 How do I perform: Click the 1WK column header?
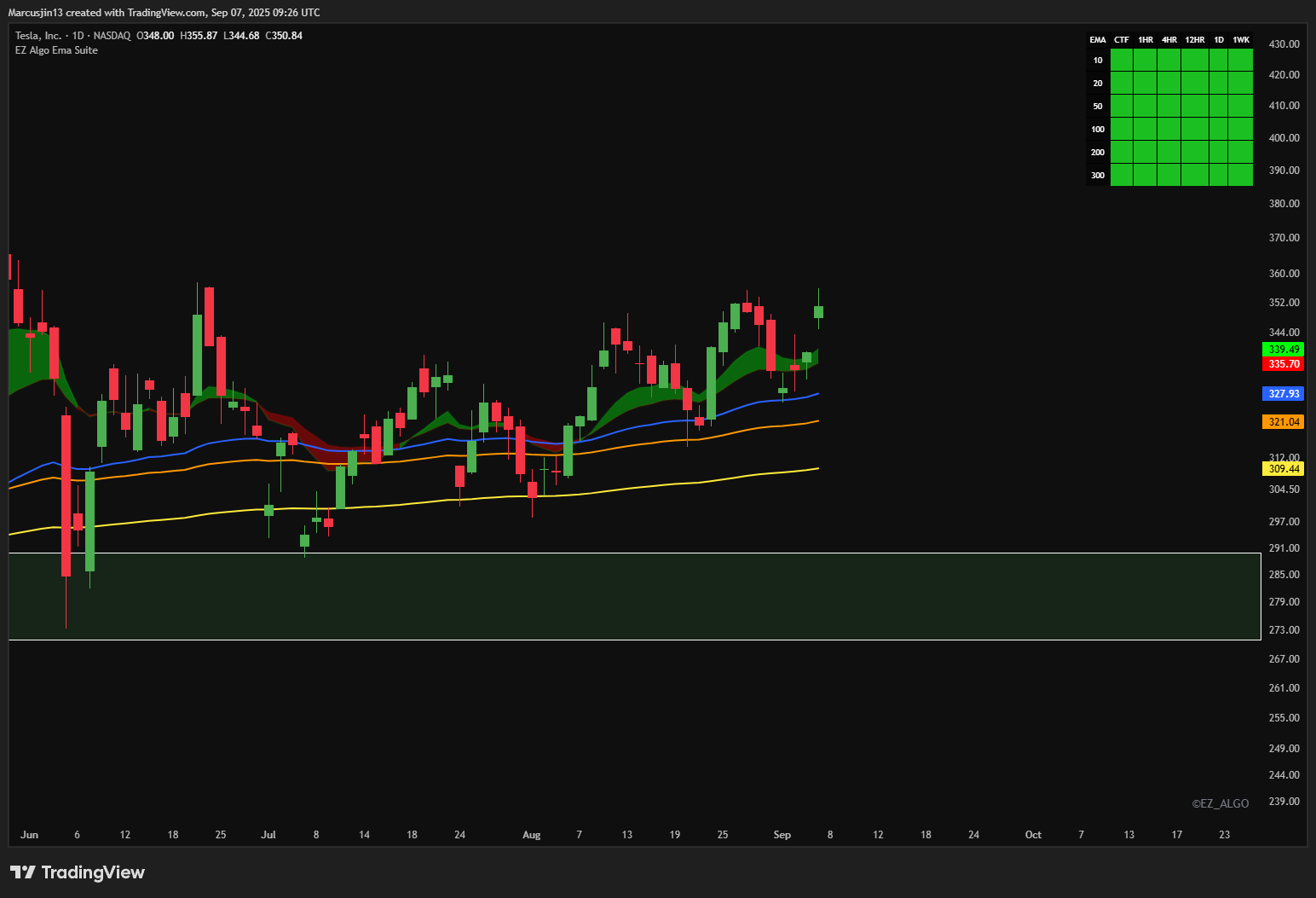click(x=1241, y=40)
